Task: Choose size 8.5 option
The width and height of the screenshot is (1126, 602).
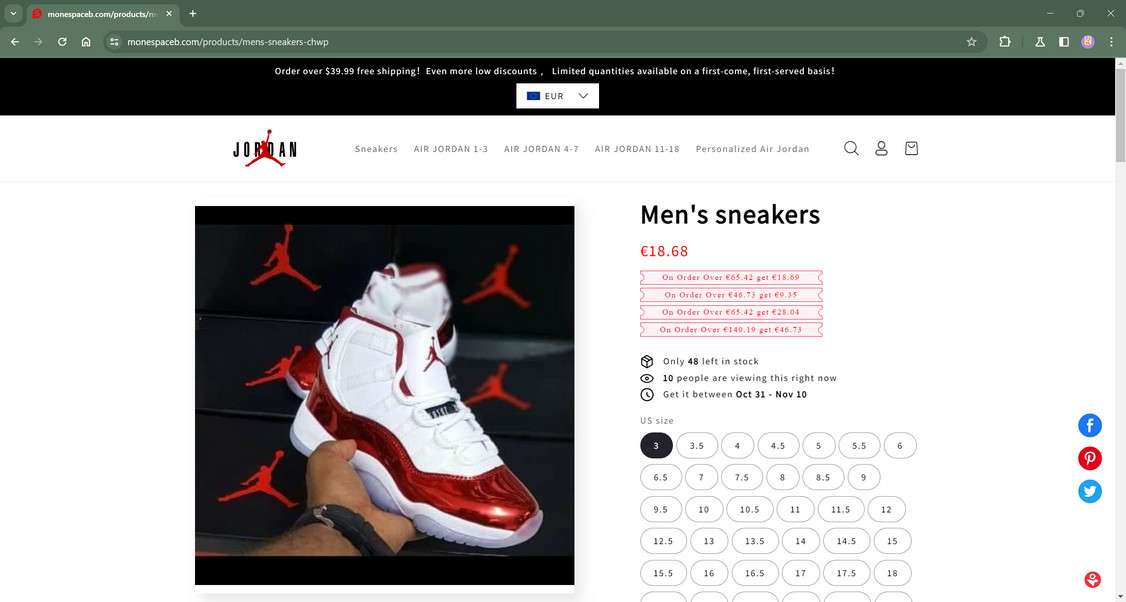Action: (x=823, y=477)
